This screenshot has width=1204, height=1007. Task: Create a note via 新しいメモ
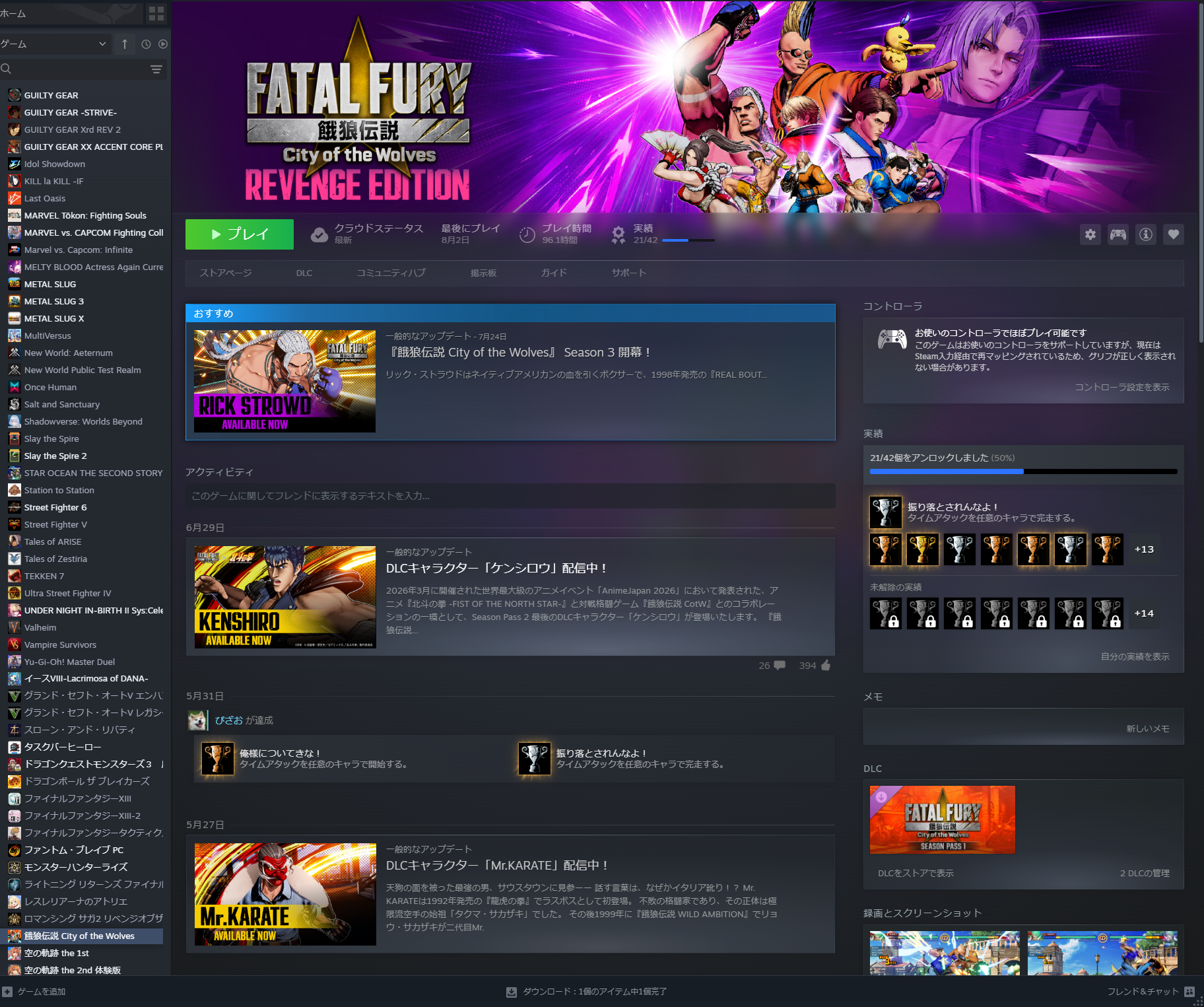(x=1148, y=728)
